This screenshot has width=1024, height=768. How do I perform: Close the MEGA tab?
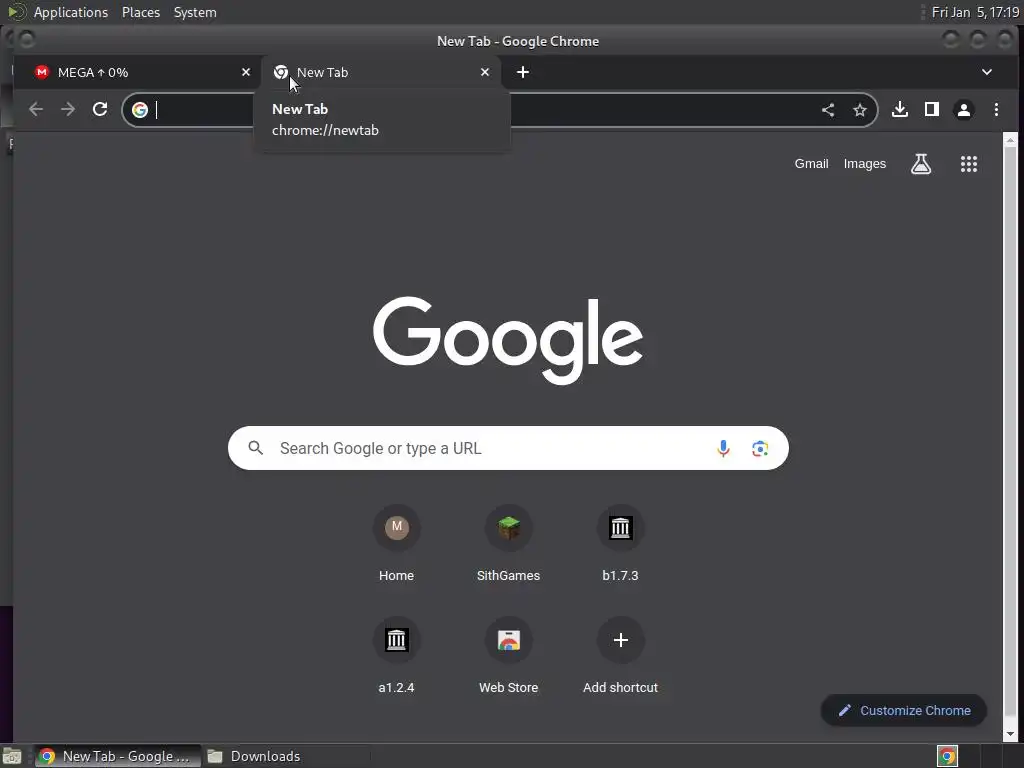[246, 72]
